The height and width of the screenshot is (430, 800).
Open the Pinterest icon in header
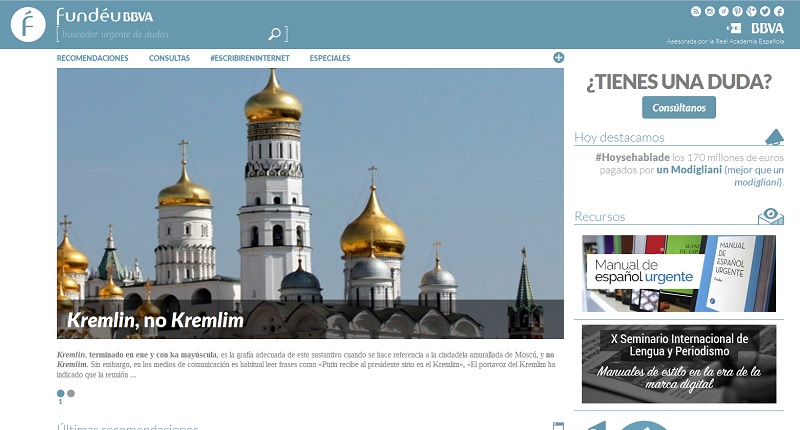point(737,11)
